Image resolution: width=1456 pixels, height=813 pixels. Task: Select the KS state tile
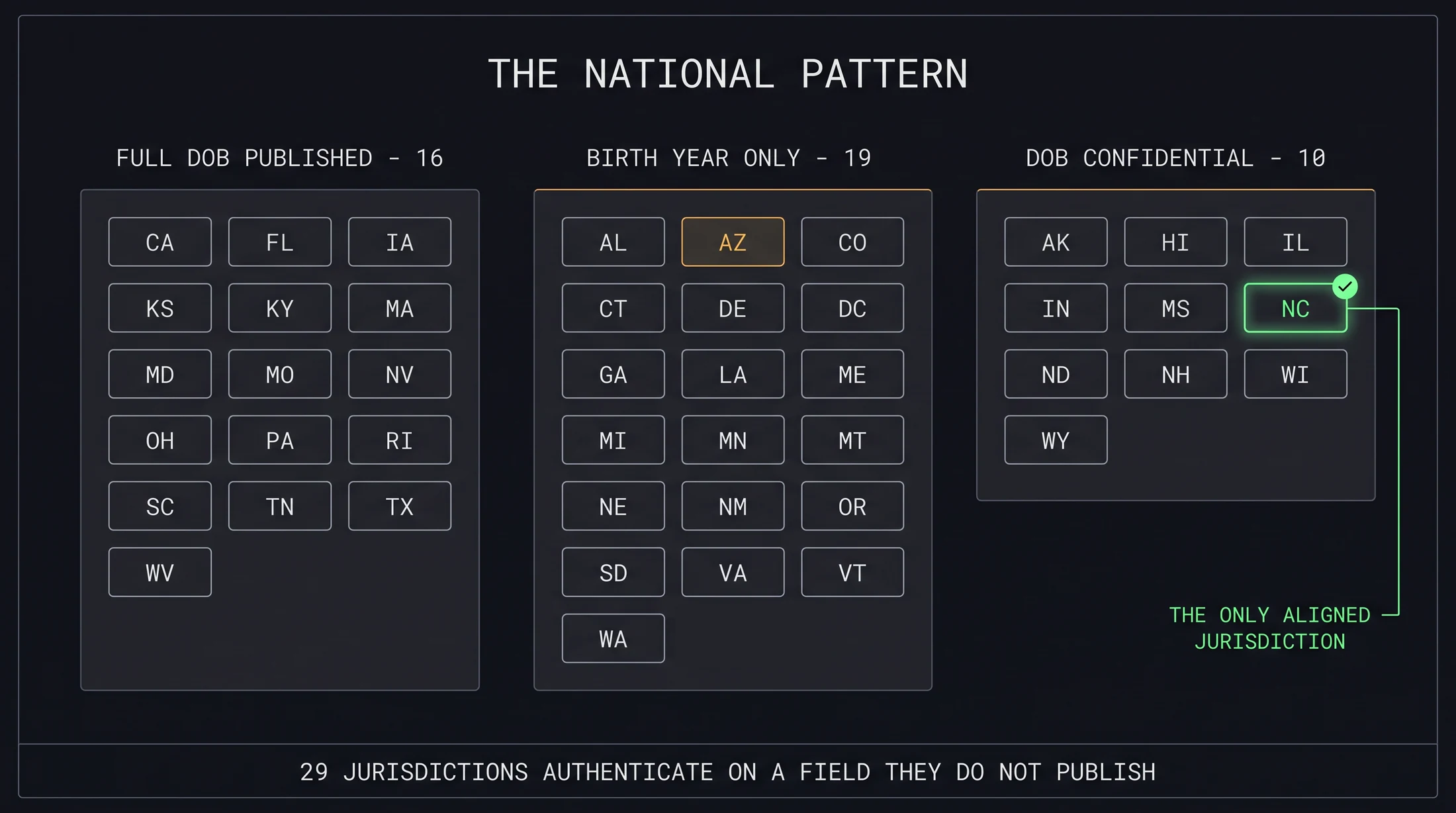160,308
